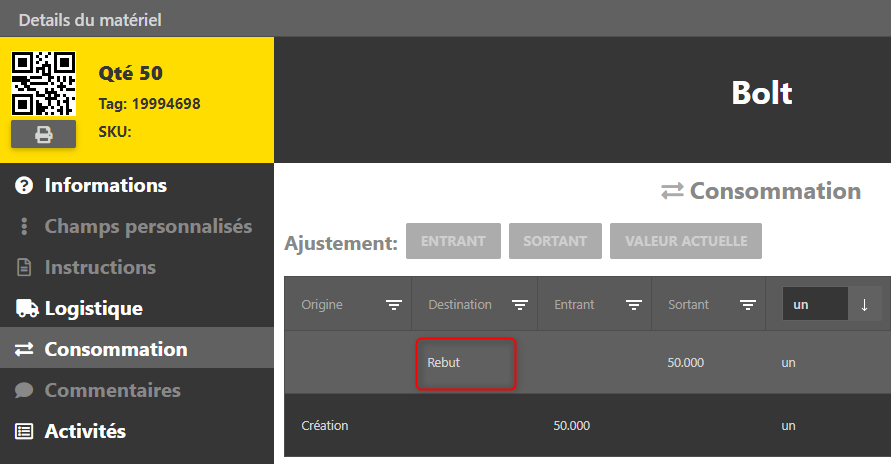Filter the Entrant column
The width and height of the screenshot is (891, 464).
[x=634, y=305]
